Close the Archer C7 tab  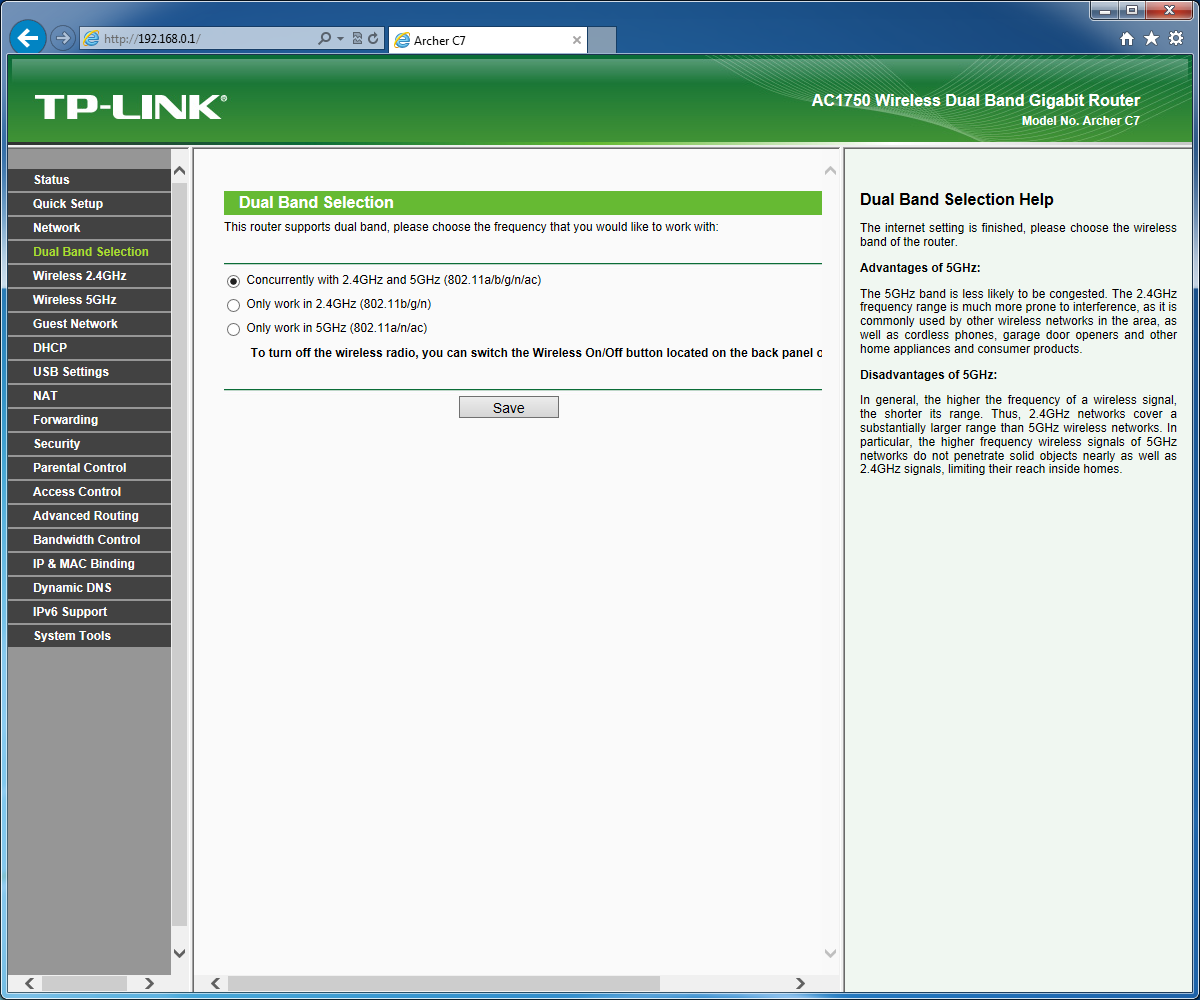pos(577,40)
